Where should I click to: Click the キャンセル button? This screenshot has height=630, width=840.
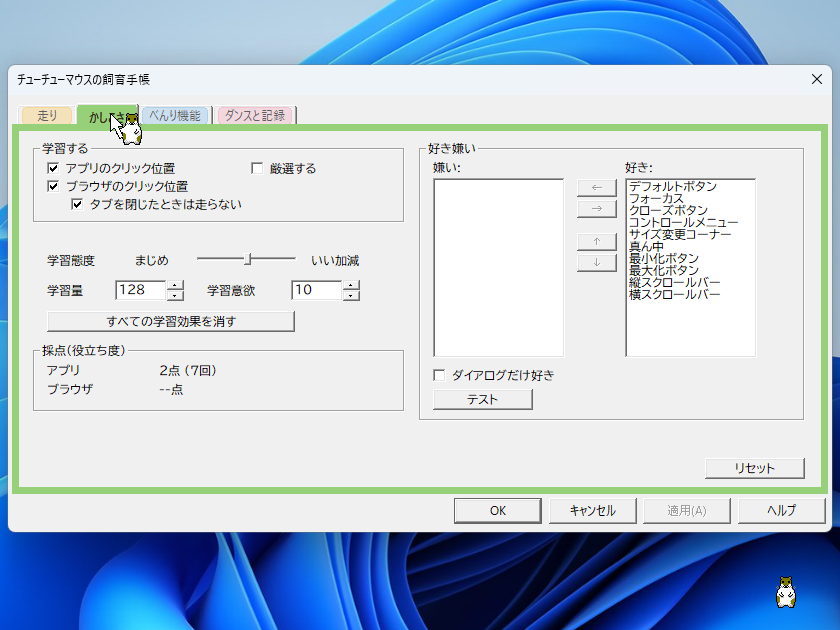coord(592,511)
